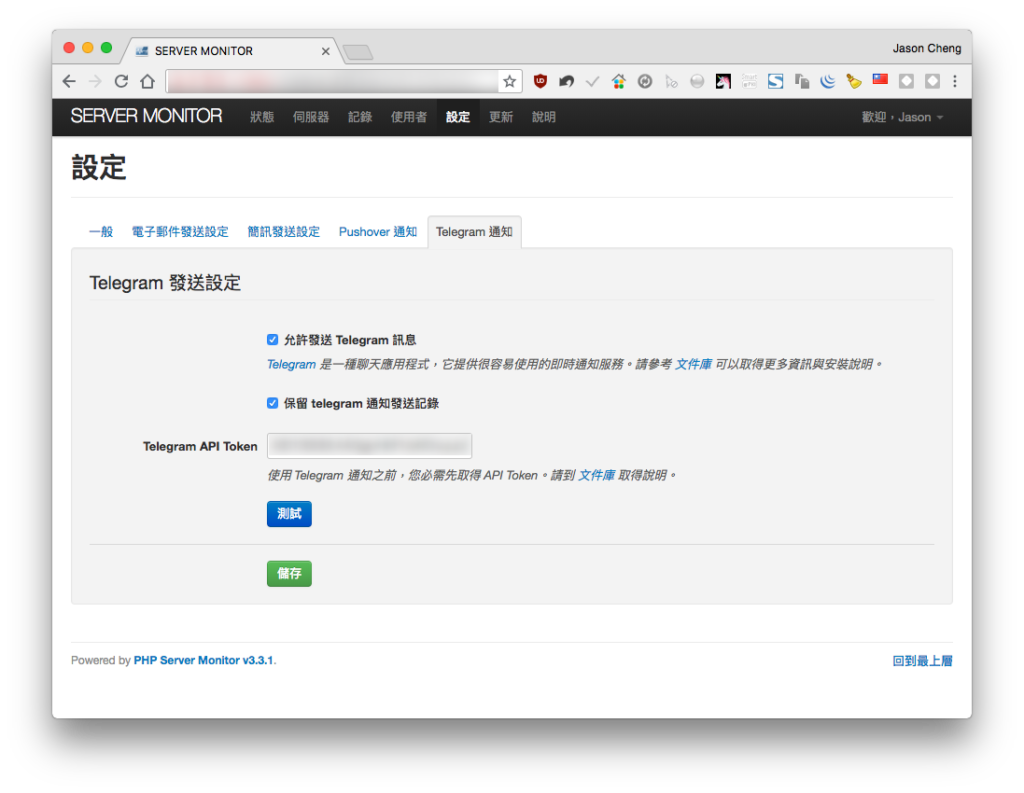Toggle the 允許發送 Telegram 訊息 checkbox
This screenshot has height=793, width=1024.
pyautogui.click(x=272, y=340)
